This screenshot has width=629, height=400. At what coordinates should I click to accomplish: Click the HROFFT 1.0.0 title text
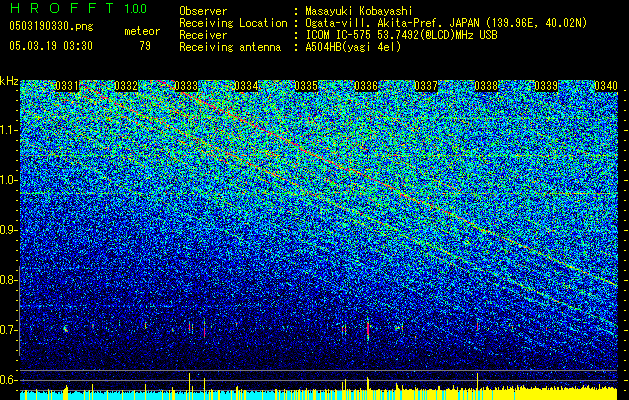[78, 8]
